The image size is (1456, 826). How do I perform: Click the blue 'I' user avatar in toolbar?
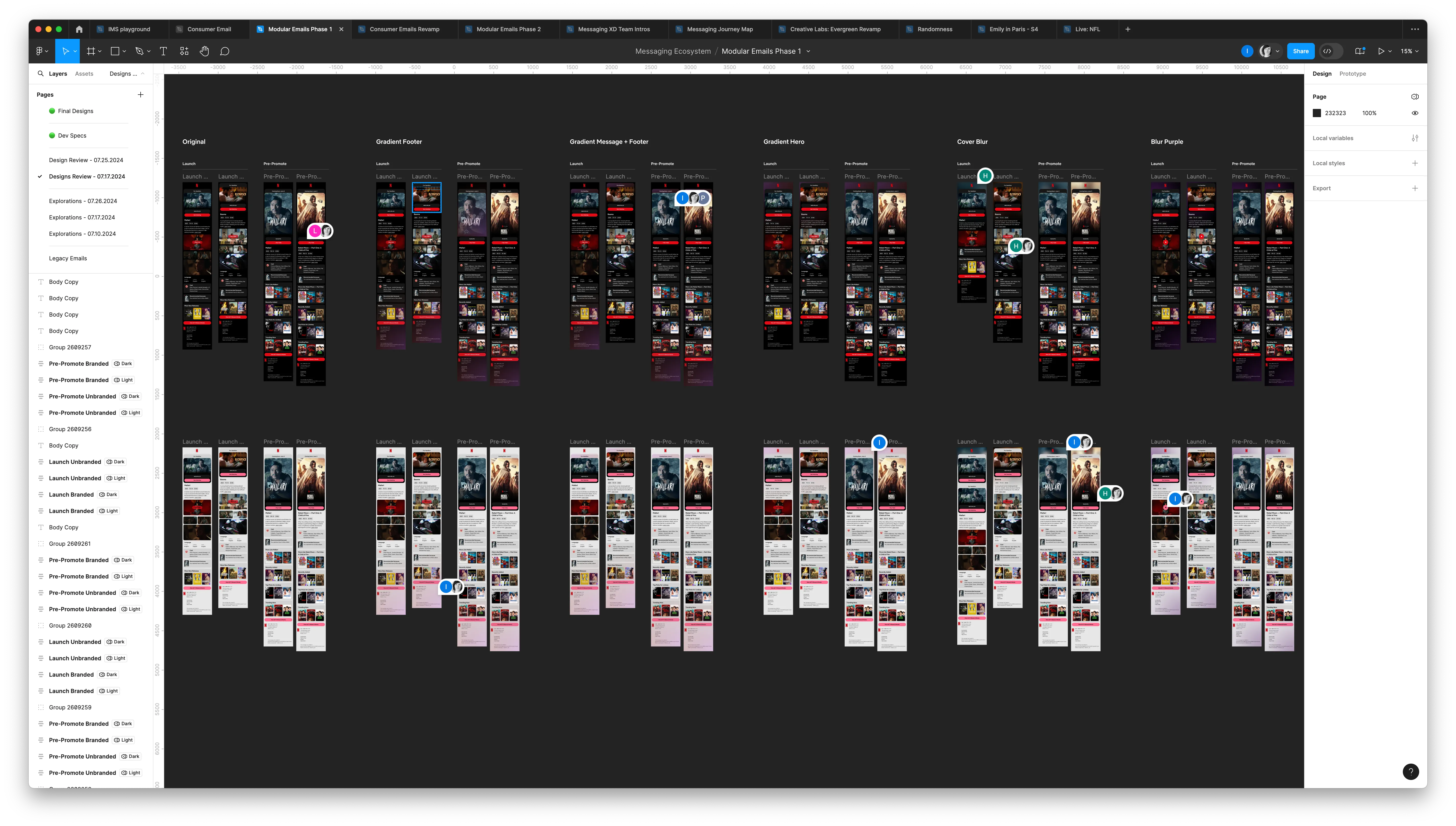click(x=1247, y=51)
